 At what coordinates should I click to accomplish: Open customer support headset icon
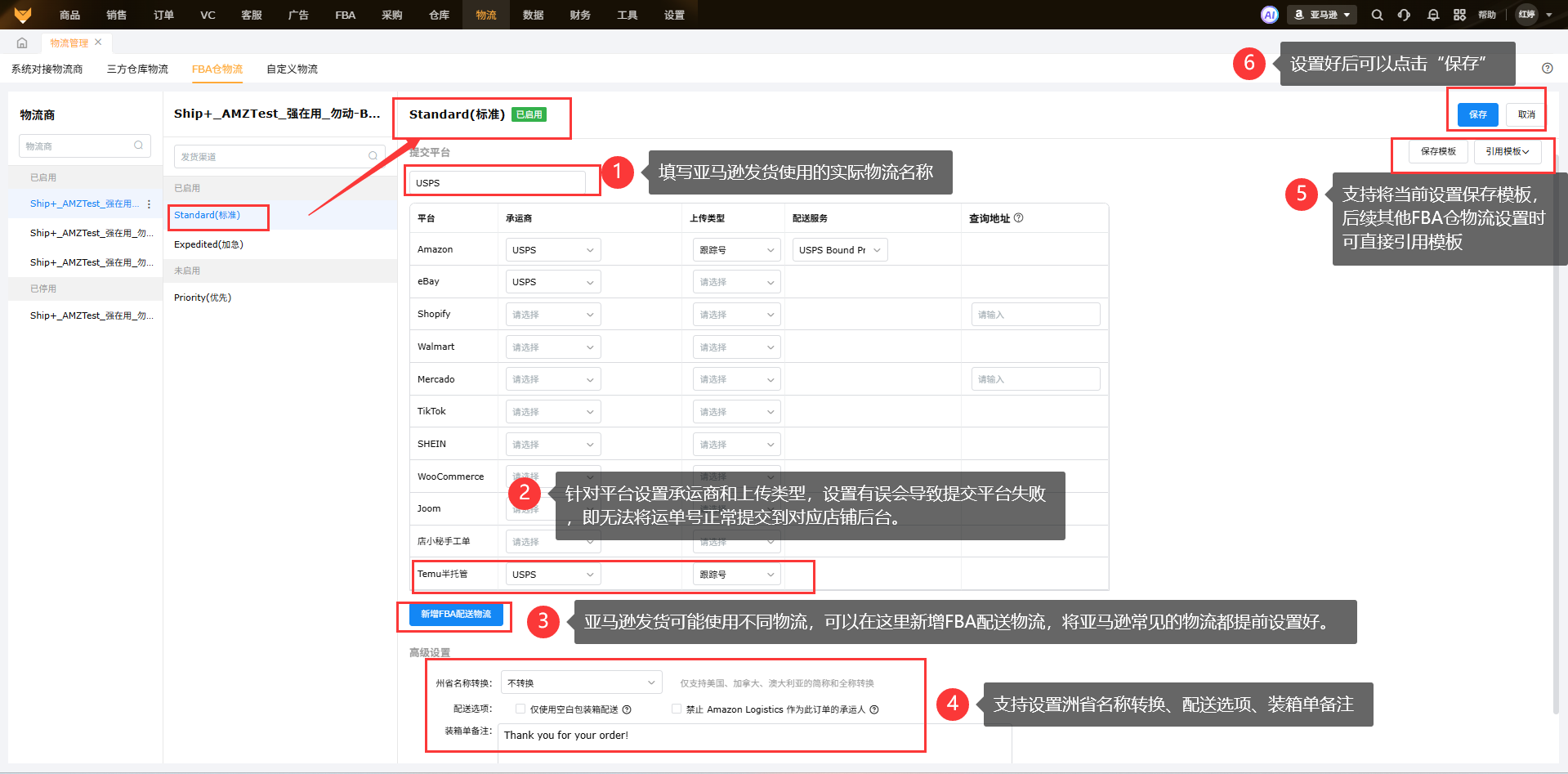pyautogui.click(x=1404, y=15)
